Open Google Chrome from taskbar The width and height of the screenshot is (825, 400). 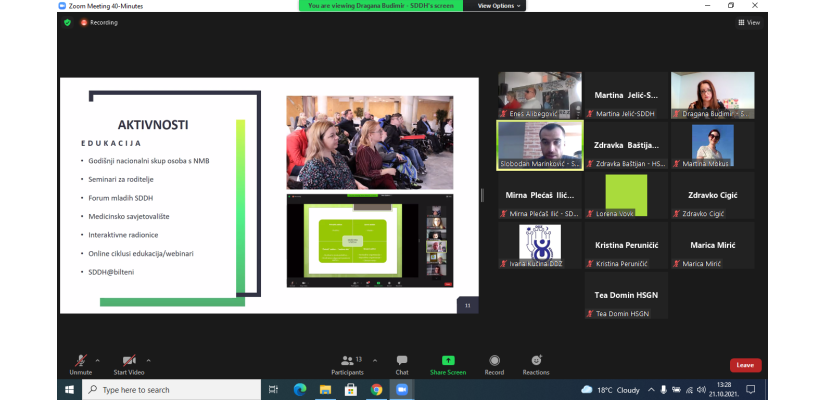click(377, 390)
